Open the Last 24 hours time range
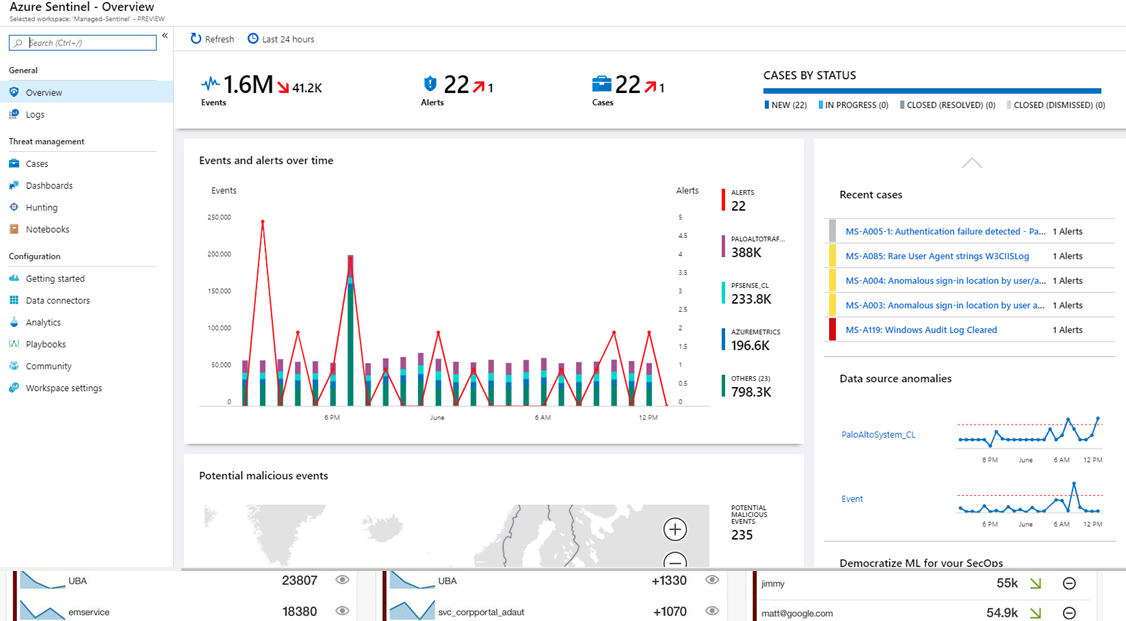This screenshot has height=621, width=1126. pos(281,39)
